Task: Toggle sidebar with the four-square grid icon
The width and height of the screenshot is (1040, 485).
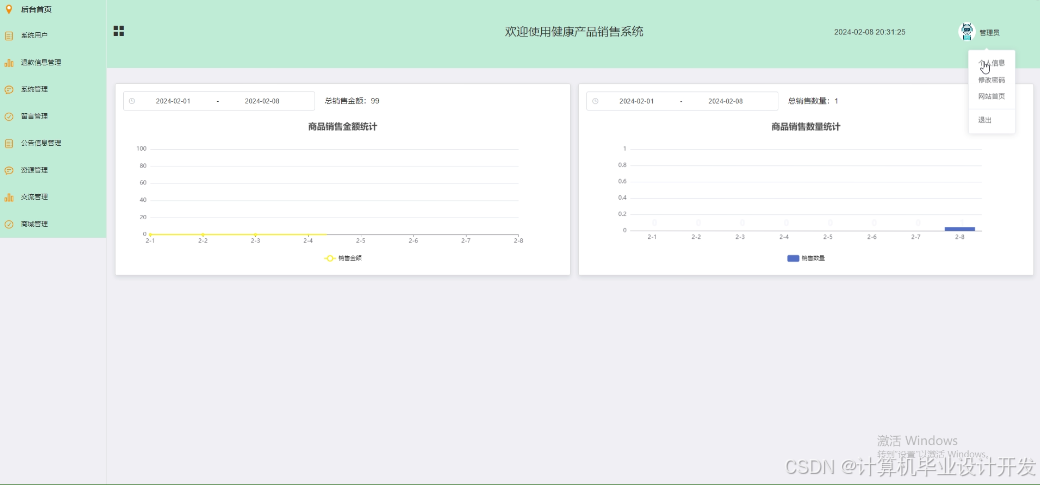Action: tap(119, 31)
